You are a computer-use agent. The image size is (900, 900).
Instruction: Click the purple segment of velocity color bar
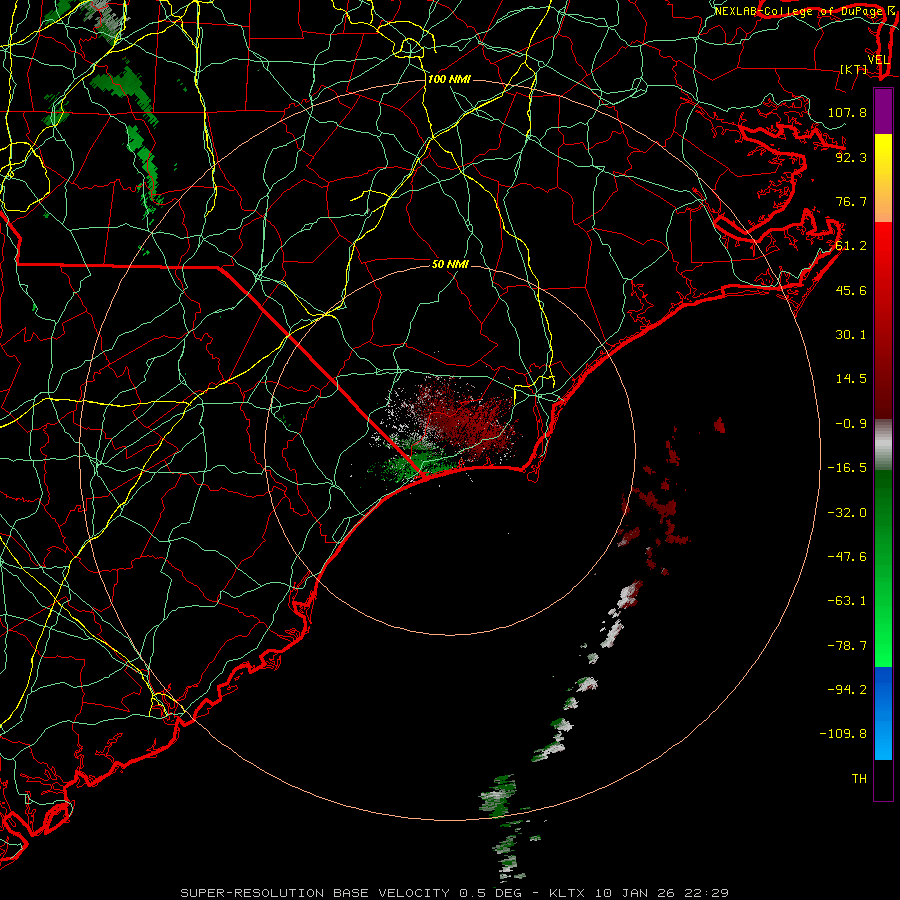click(883, 111)
